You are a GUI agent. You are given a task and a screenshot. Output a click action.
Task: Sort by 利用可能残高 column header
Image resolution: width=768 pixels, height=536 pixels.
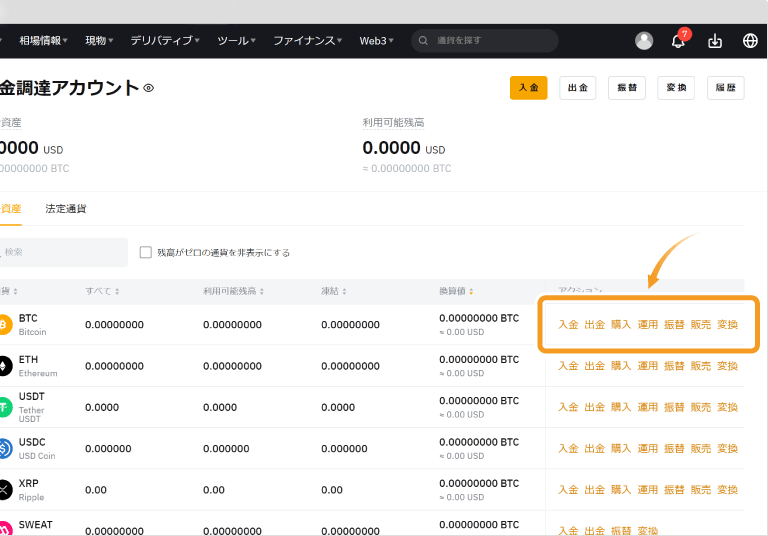click(234, 291)
